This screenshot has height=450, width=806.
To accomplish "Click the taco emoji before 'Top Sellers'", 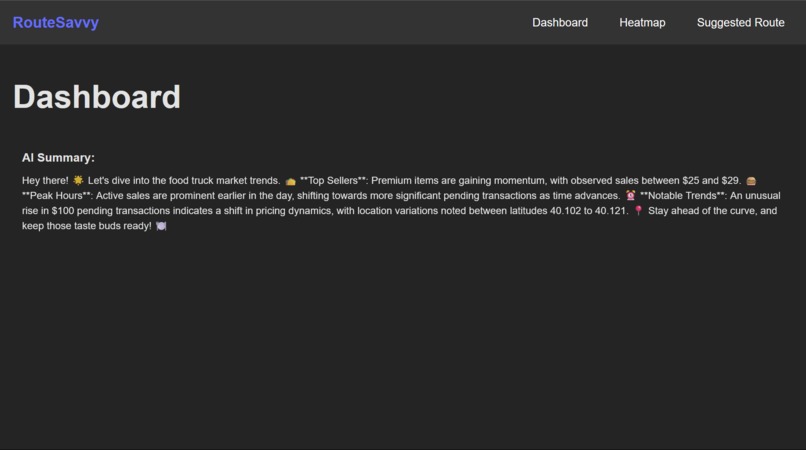I will pos(290,181).
